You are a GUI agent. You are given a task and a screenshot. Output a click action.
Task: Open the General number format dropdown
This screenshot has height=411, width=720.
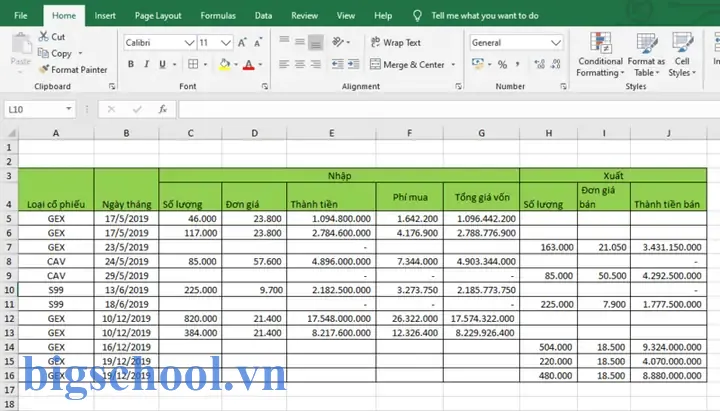[556, 43]
